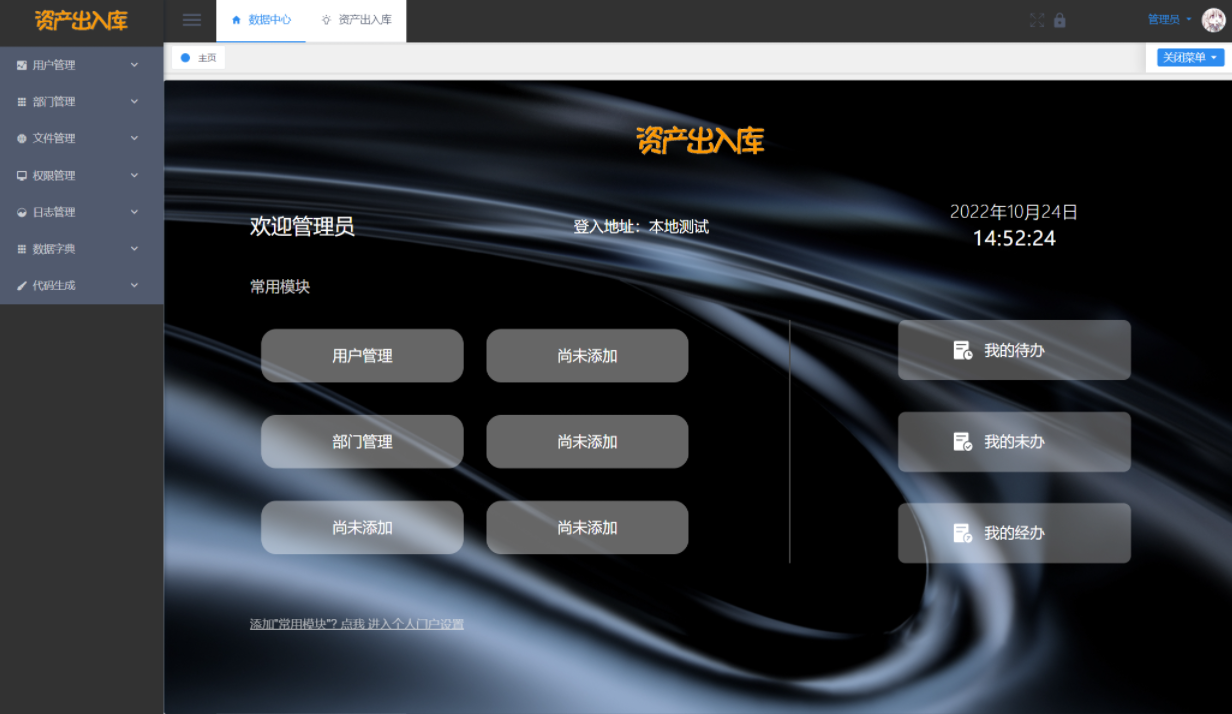Image resolution: width=1232 pixels, height=714 pixels.
Task: Click the 文件管理 sidebar icon
Action: [x=22, y=139]
